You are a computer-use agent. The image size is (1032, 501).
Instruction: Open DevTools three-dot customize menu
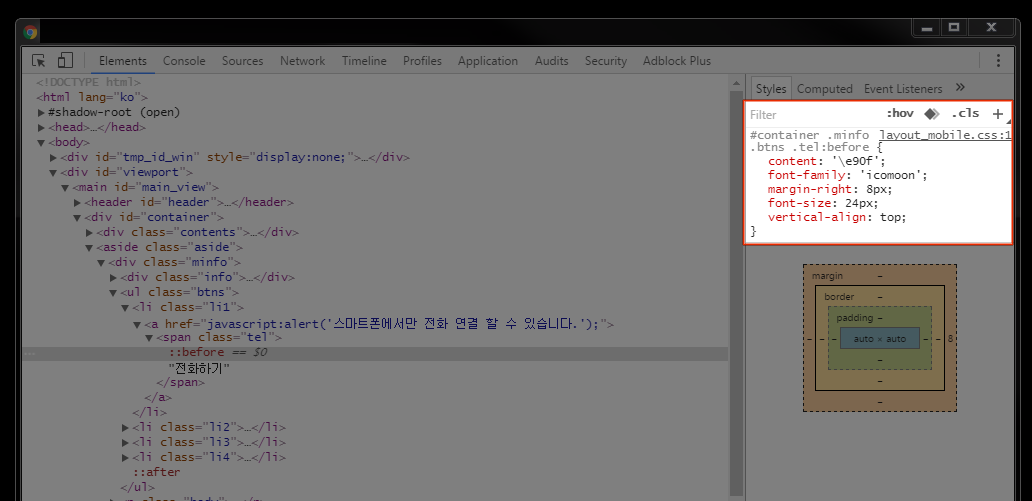click(x=998, y=61)
